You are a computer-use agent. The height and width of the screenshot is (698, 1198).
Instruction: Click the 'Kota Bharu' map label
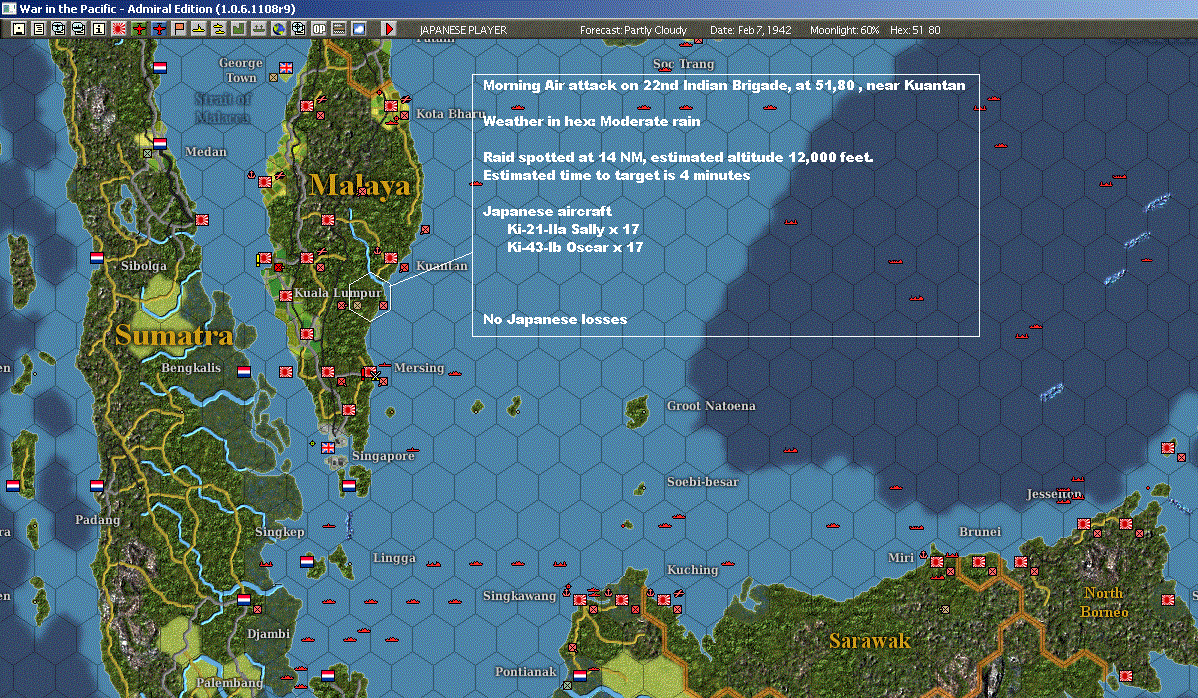pyautogui.click(x=451, y=114)
